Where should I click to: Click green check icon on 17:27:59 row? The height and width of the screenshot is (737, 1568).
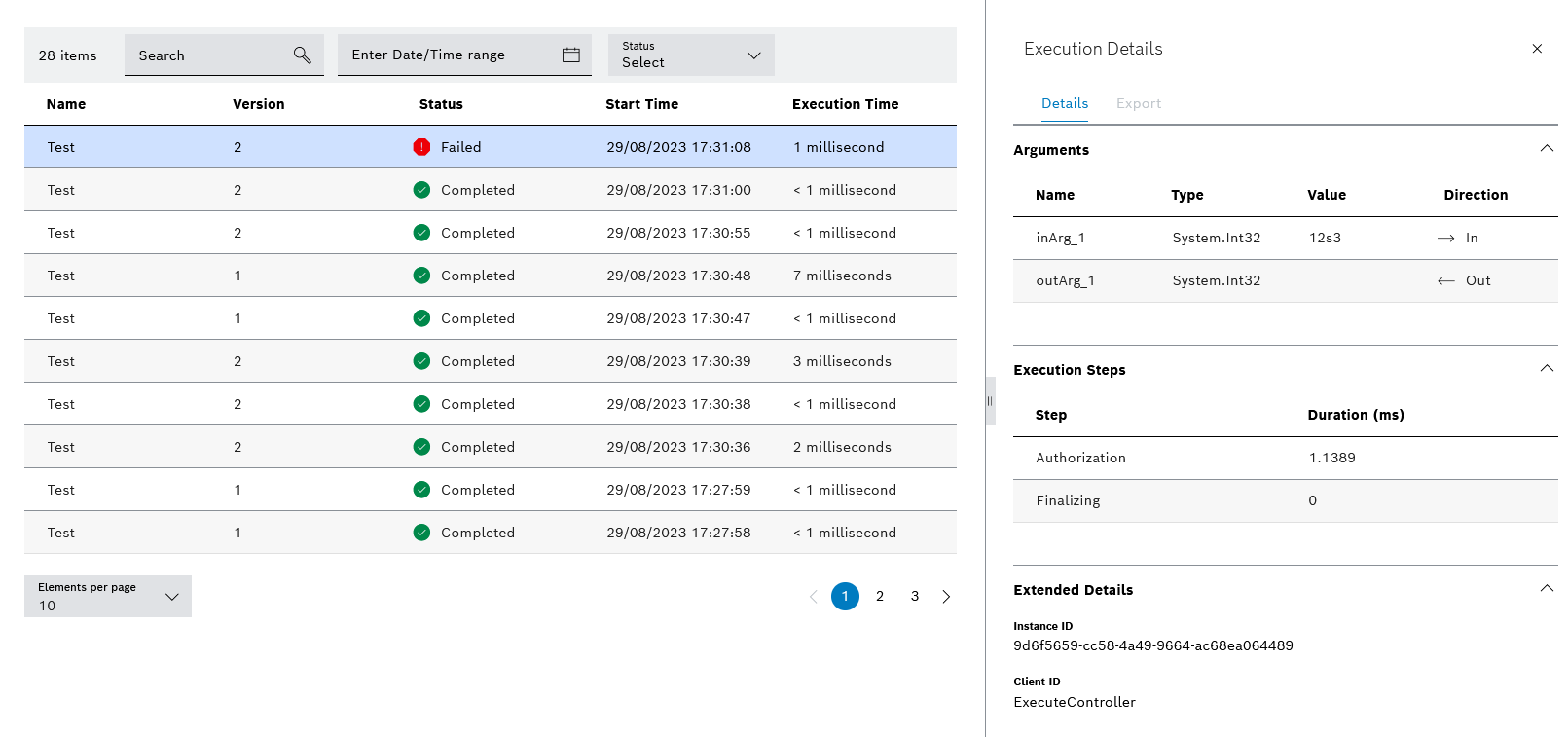[x=421, y=490]
